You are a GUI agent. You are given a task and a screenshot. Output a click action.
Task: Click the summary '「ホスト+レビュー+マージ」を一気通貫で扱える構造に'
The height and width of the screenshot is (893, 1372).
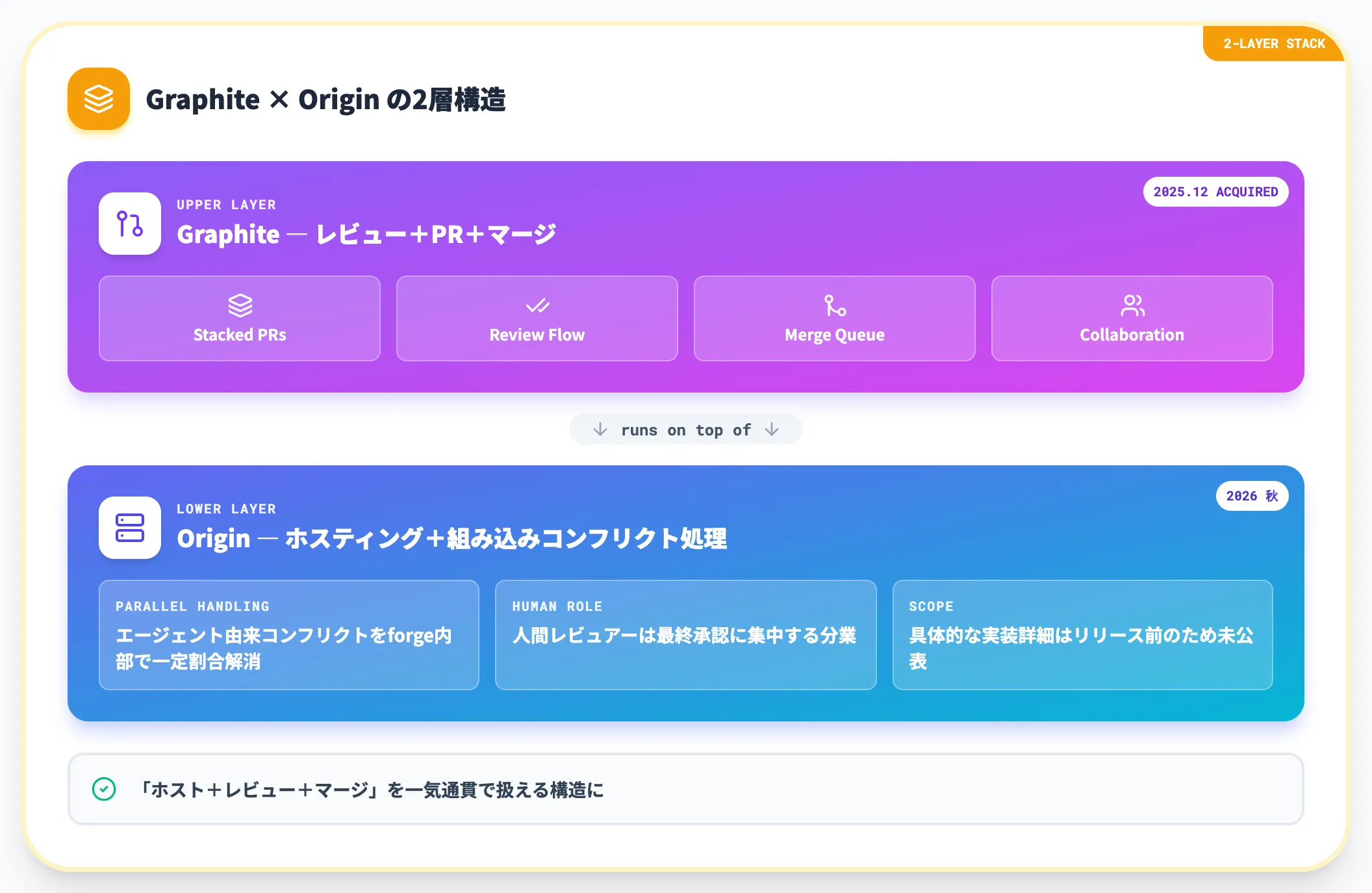coord(372,790)
